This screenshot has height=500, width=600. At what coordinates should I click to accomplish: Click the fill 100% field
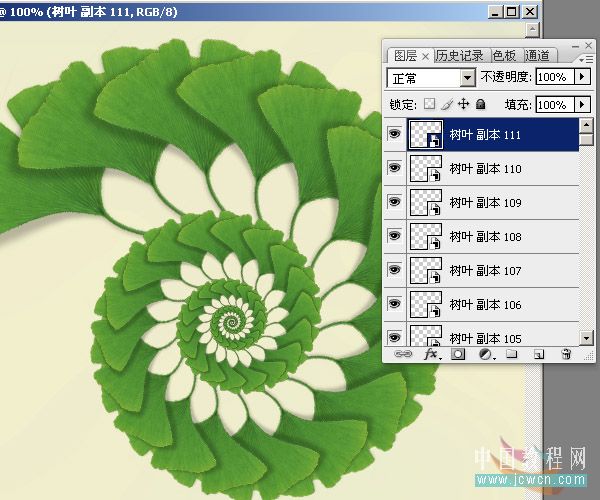click(x=555, y=104)
